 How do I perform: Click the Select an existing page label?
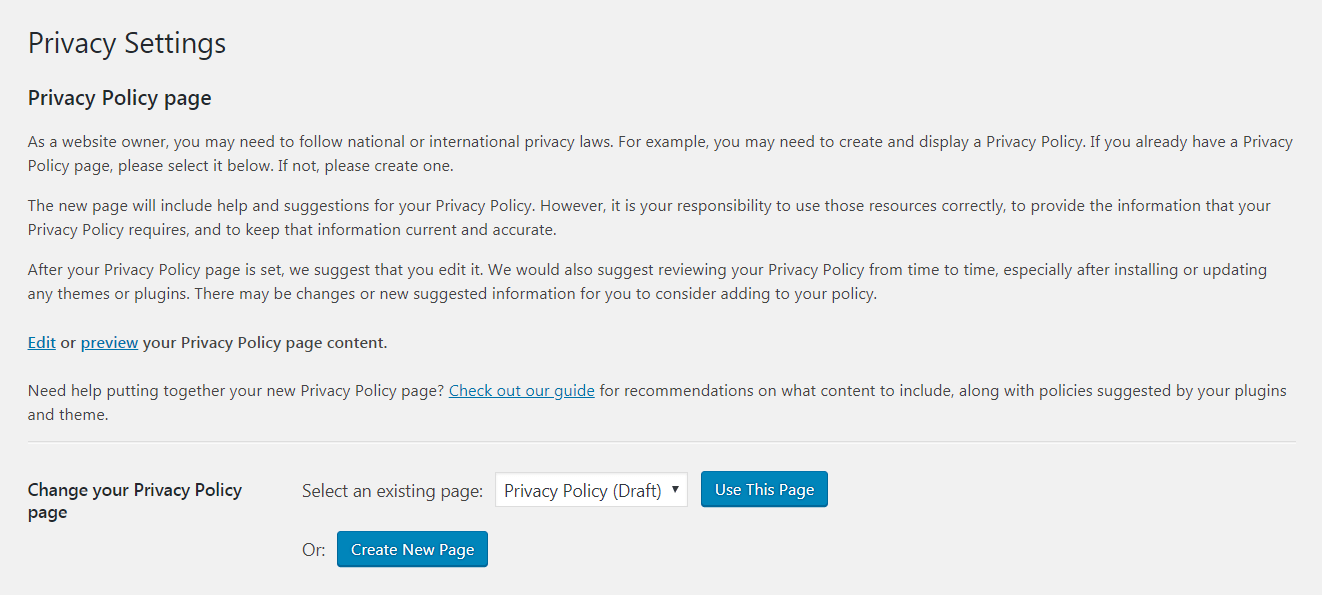pyautogui.click(x=391, y=489)
